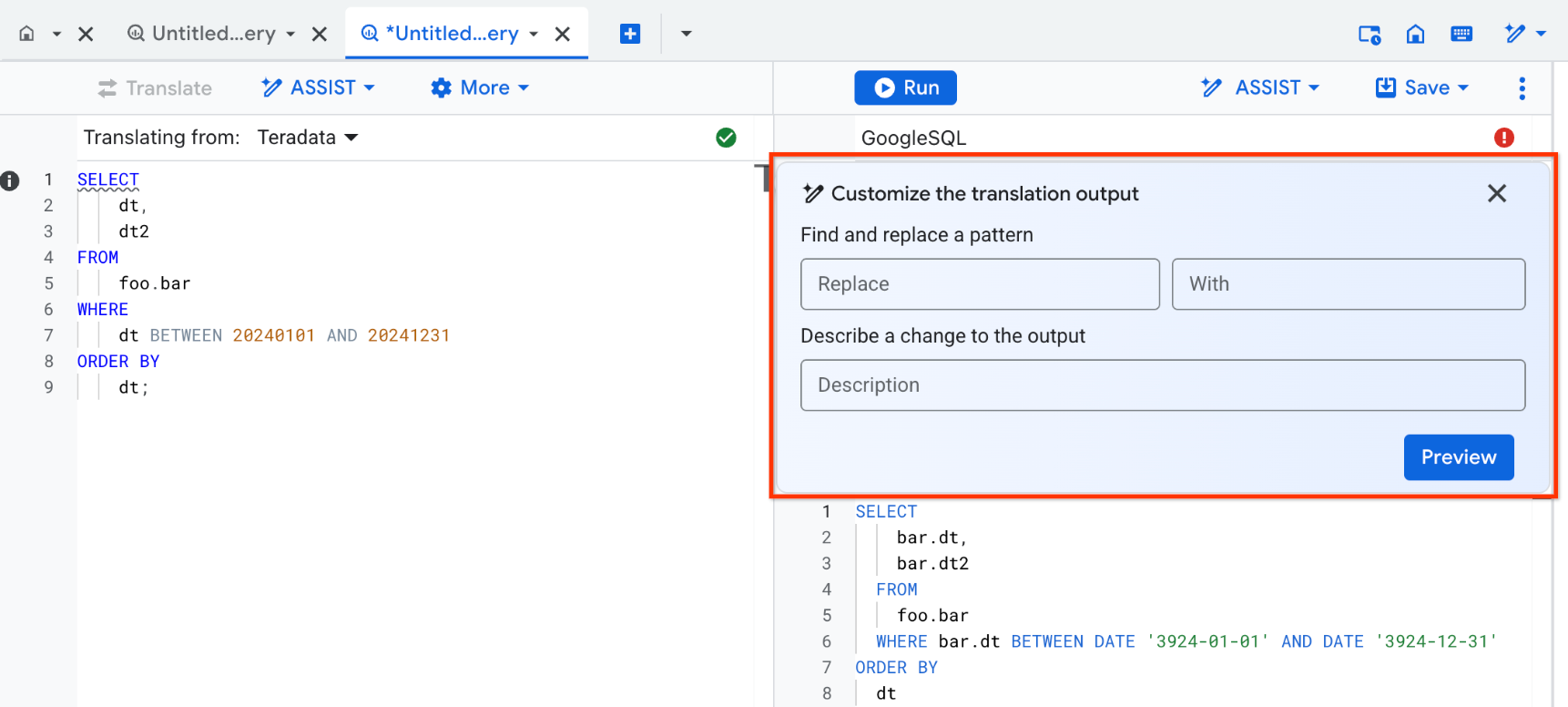Click the red error icon beside GoogleSQL
This screenshot has width=1568, height=707.
1503,138
